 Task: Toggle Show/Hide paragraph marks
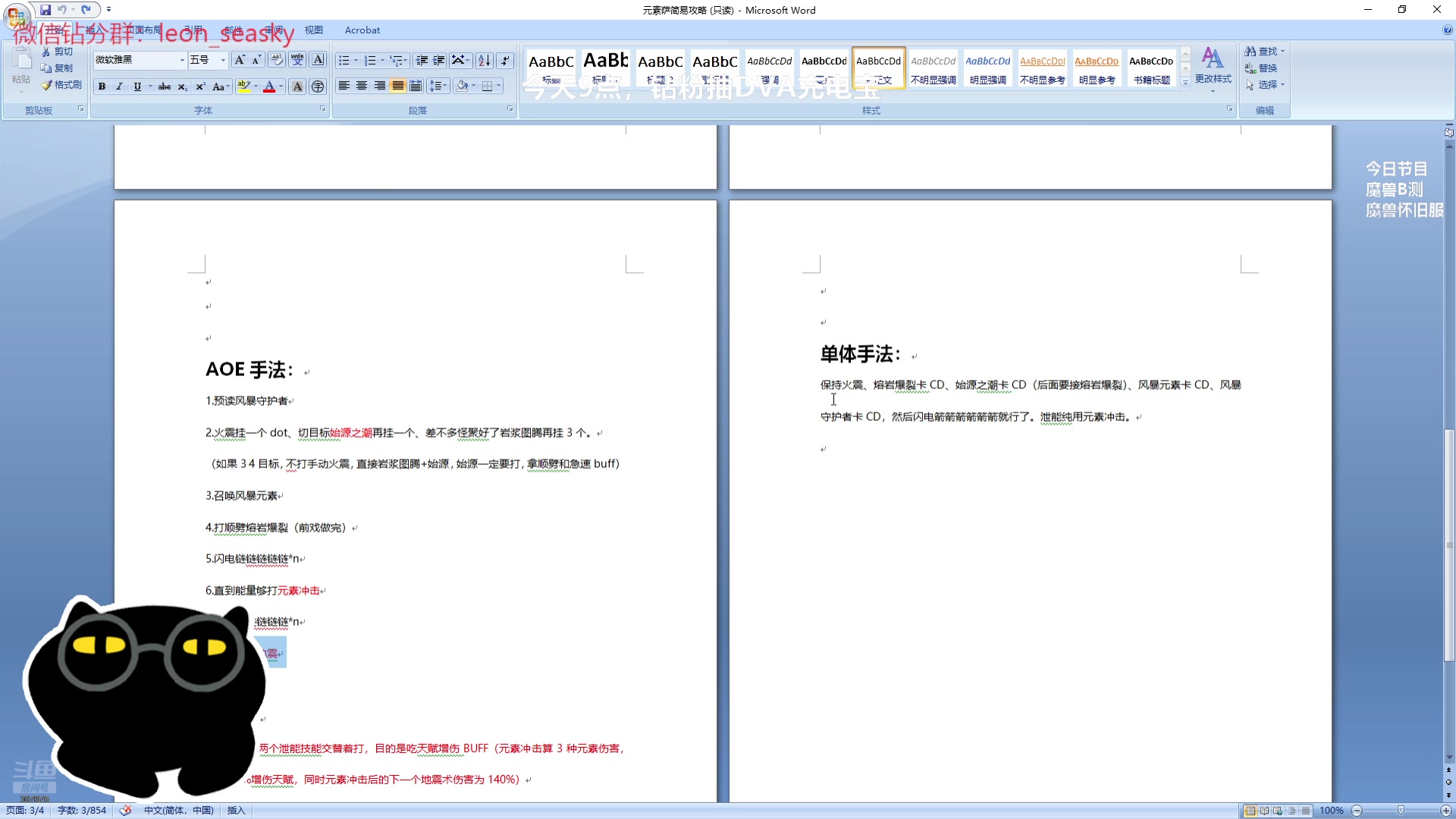point(504,60)
